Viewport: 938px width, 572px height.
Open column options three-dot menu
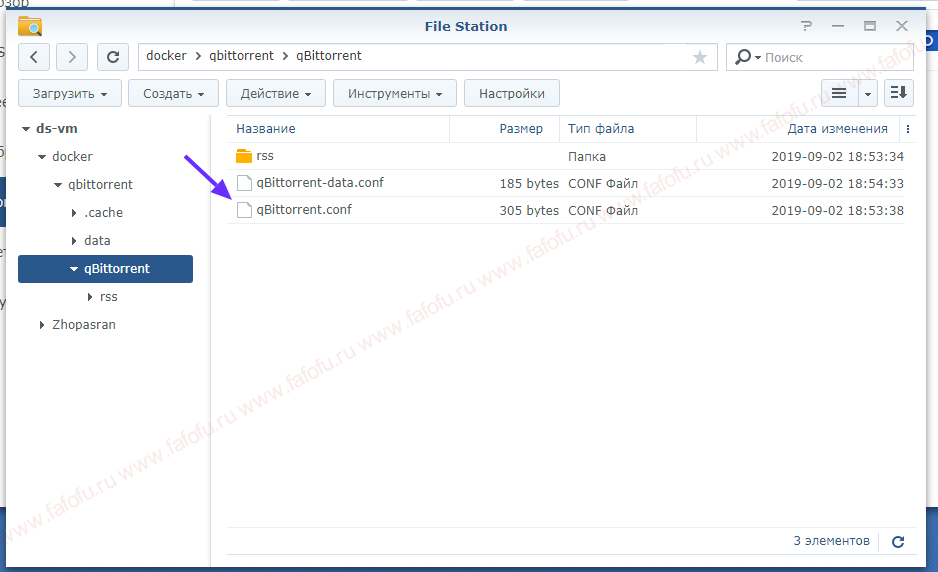click(907, 129)
